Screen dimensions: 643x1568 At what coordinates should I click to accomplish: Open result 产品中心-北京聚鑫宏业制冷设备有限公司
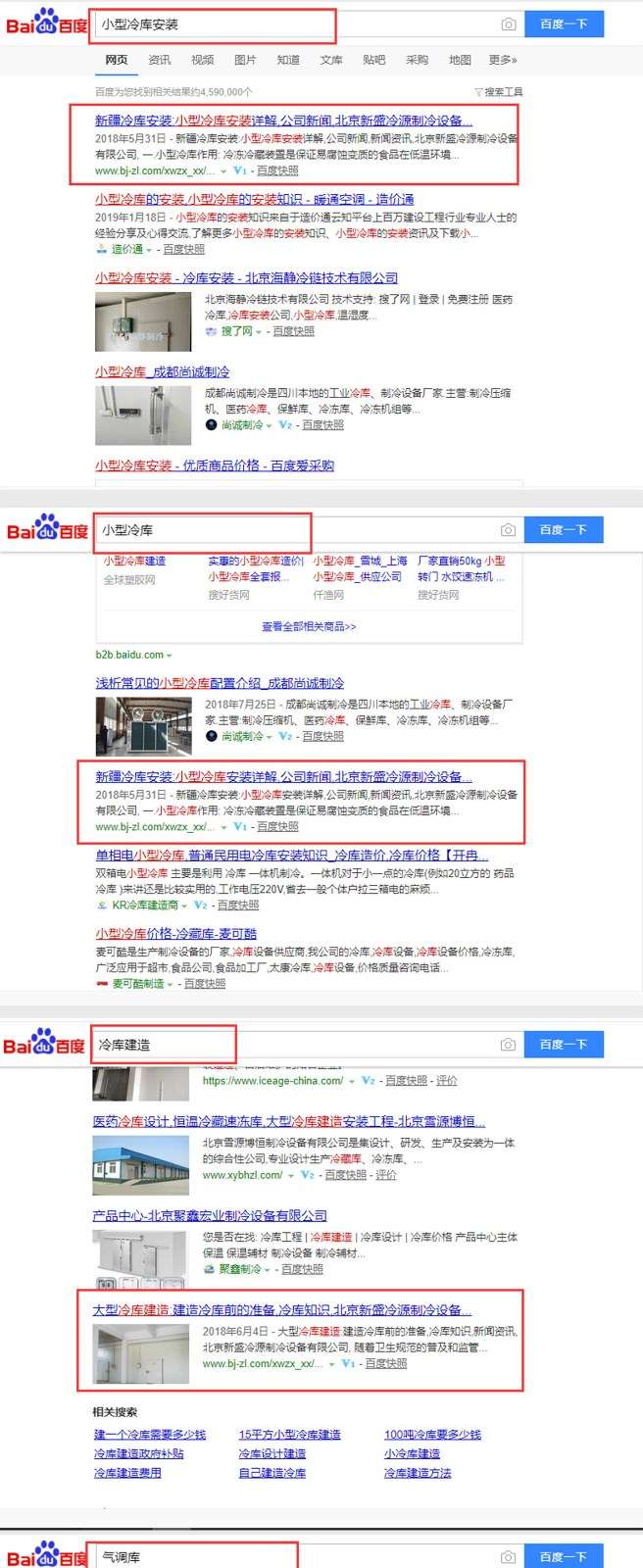[210, 1215]
